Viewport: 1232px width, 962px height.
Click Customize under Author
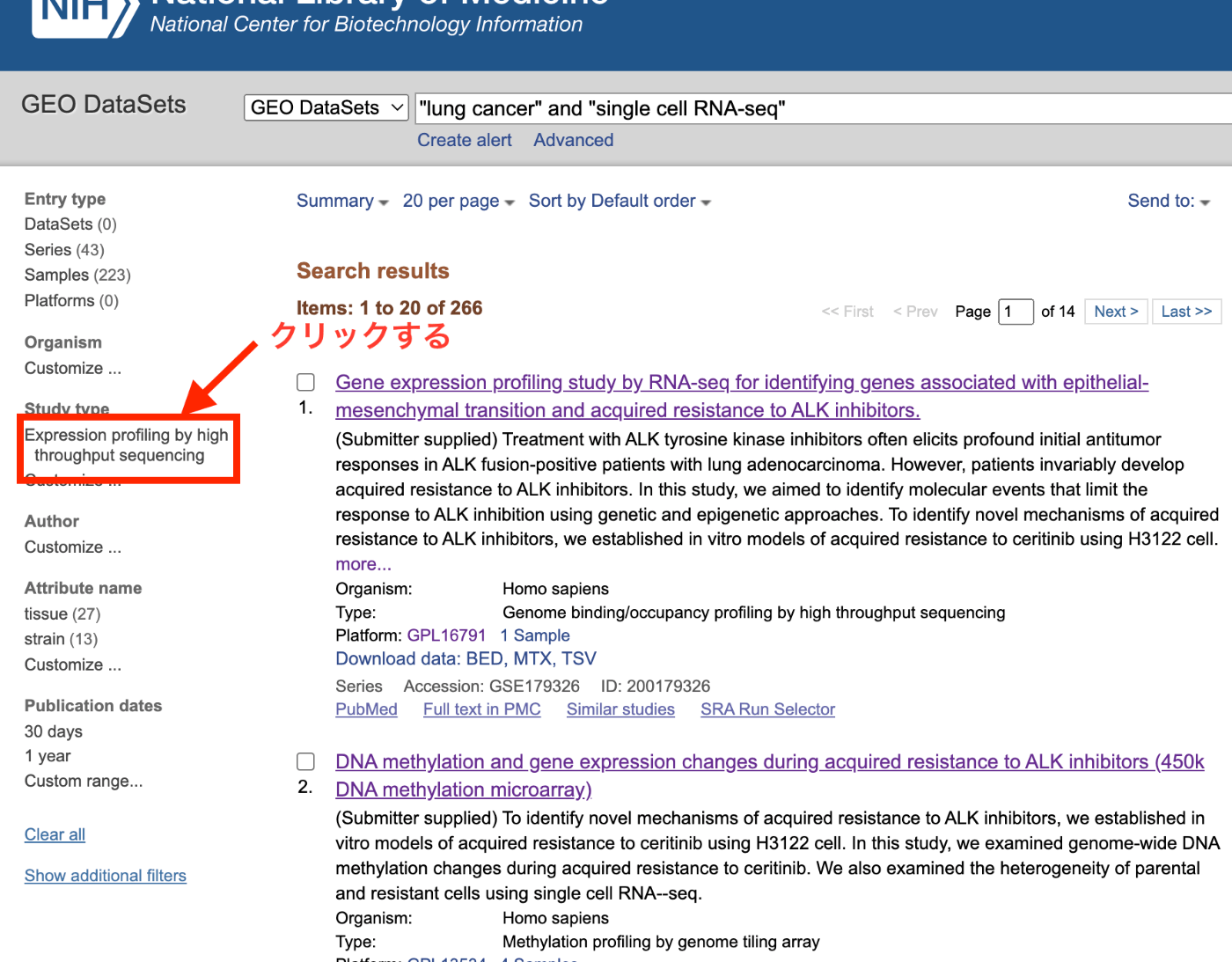pos(73,547)
